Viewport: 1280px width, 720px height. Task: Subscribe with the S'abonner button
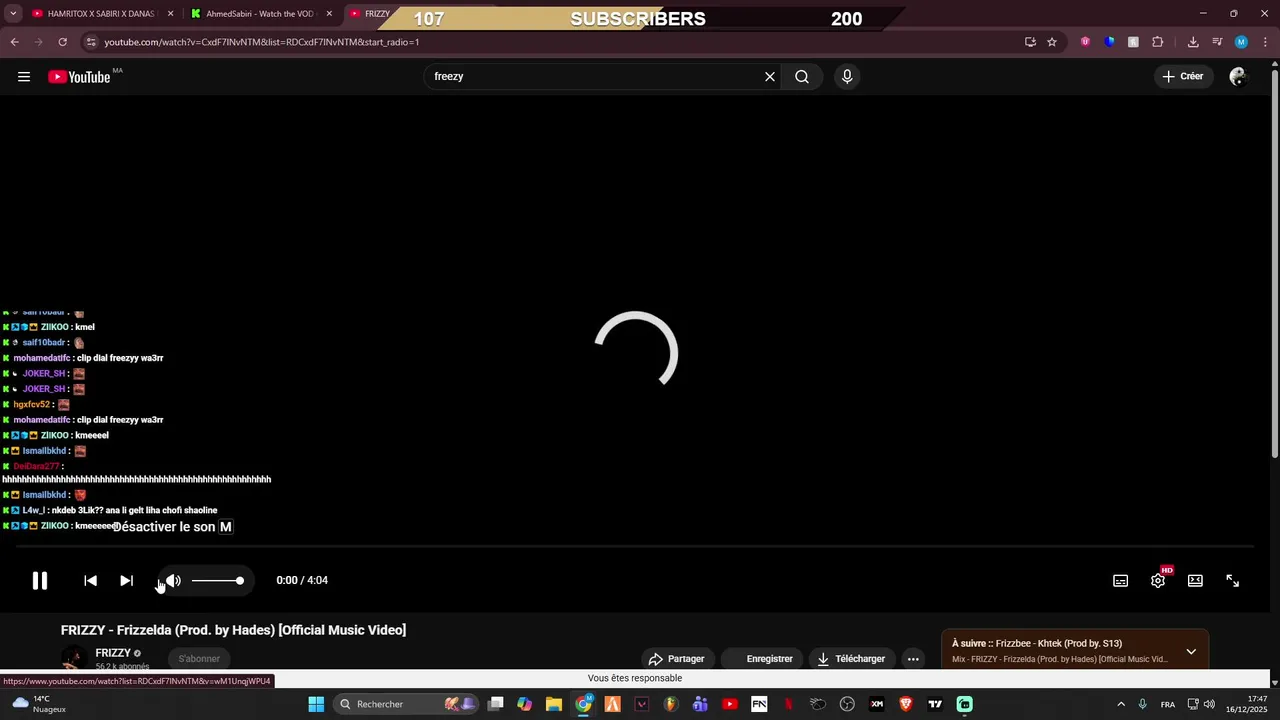199,659
